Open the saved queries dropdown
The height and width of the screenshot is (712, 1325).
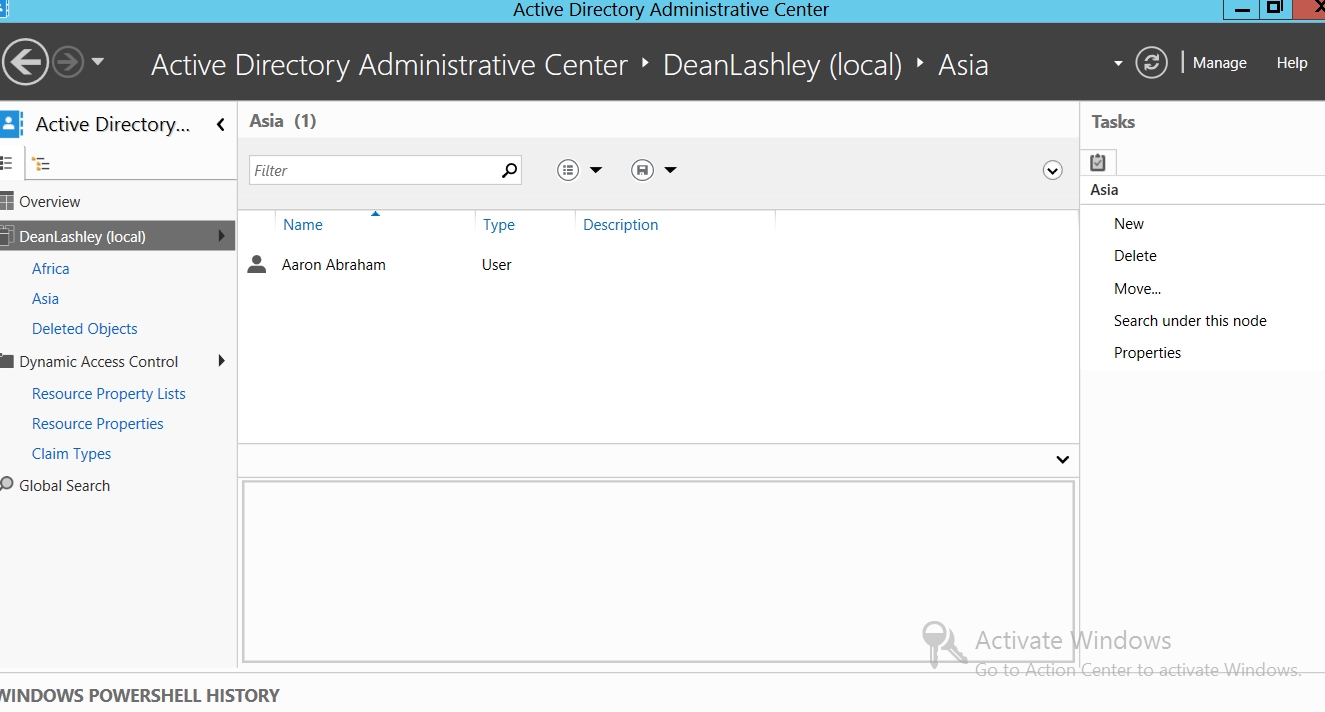point(655,170)
